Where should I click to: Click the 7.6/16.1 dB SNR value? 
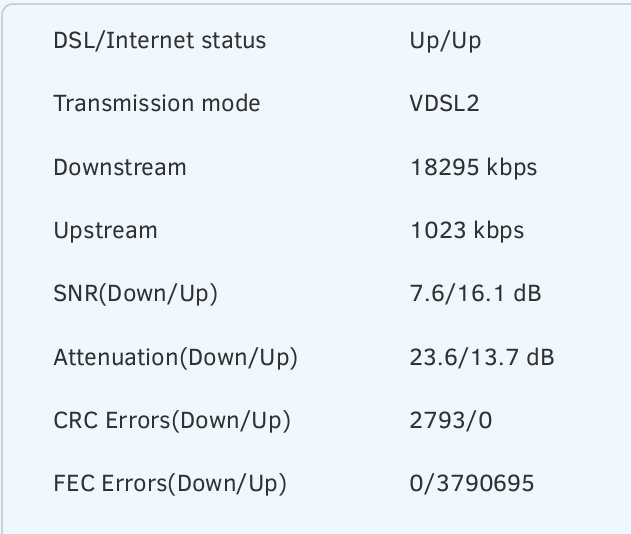(x=476, y=293)
